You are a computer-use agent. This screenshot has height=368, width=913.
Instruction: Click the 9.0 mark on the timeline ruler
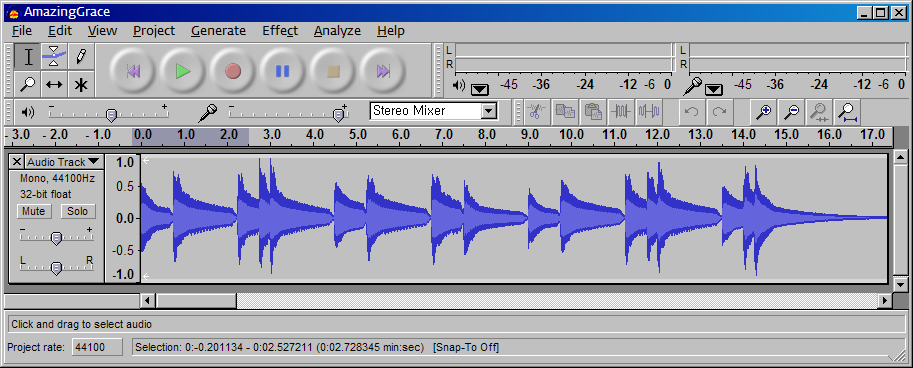[529, 135]
